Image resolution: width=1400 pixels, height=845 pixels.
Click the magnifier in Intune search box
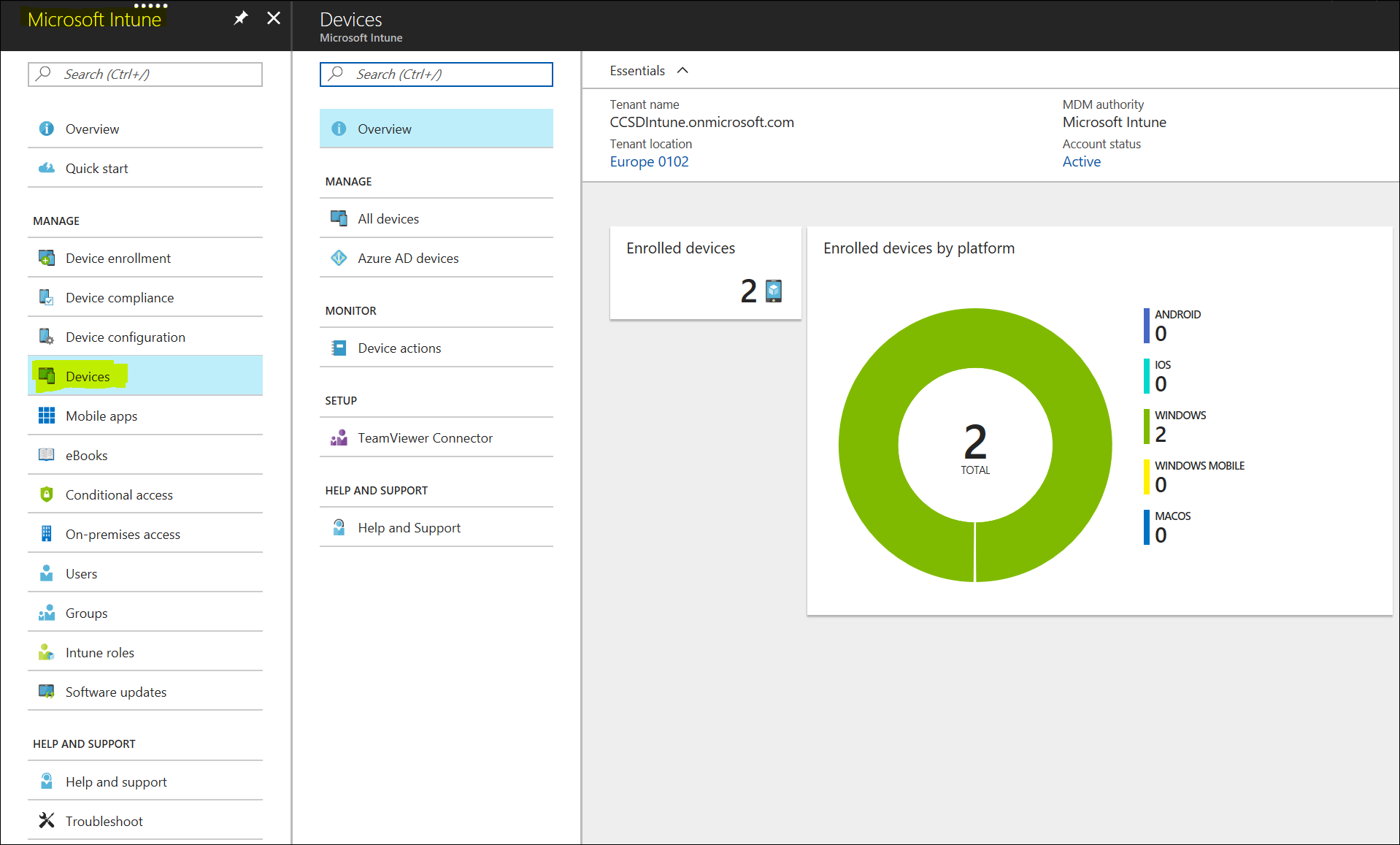pyautogui.click(x=44, y=74)
